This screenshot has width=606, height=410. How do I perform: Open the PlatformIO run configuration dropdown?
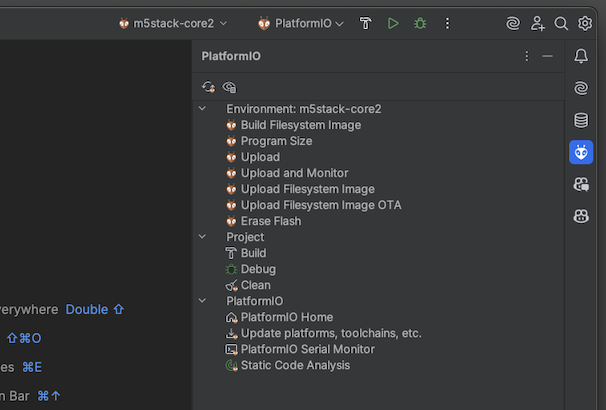[x=301, y=23]
